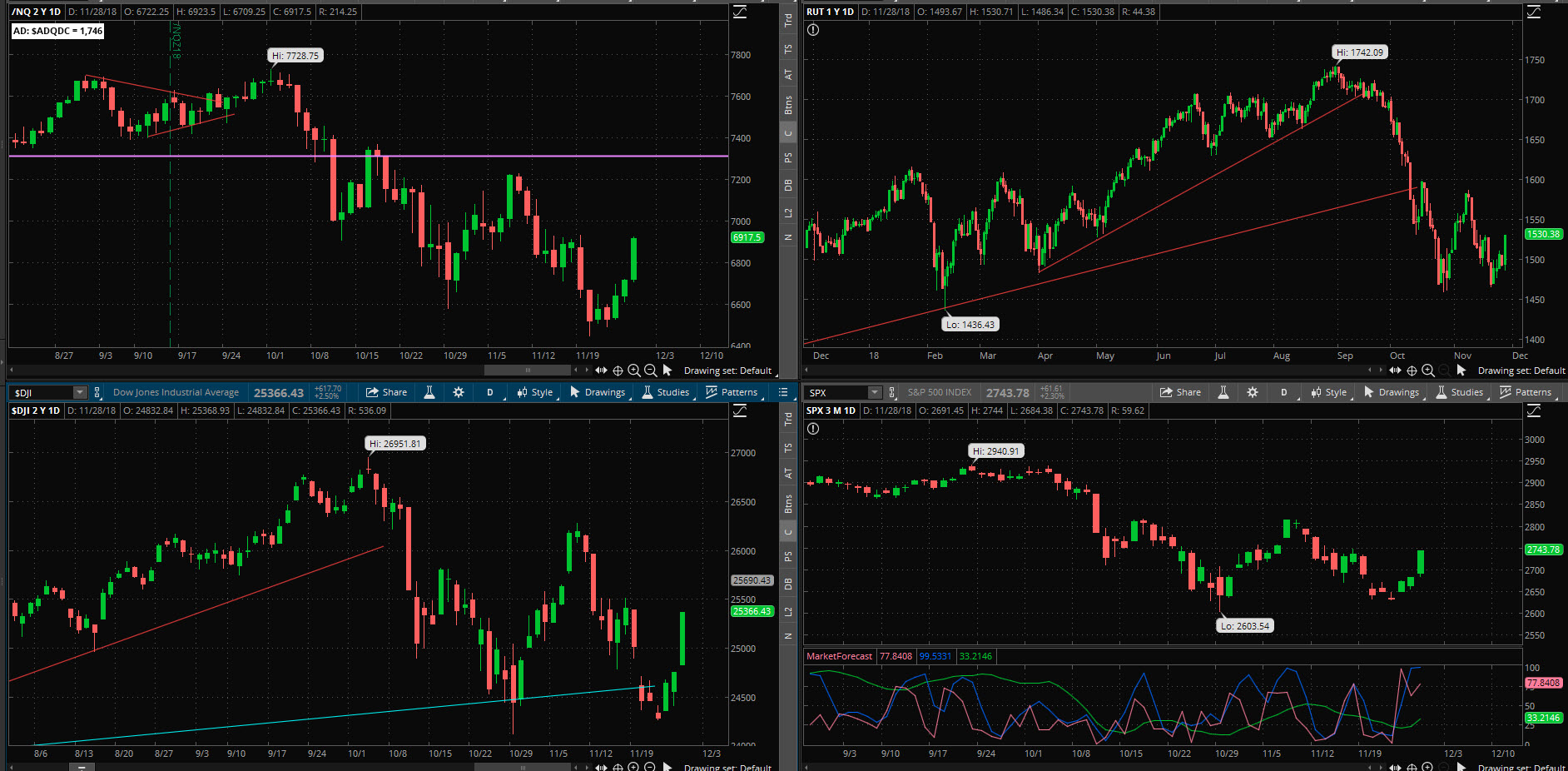
Task: Open chart settings gear in $DJI toolbar
Action: (459, 392)
